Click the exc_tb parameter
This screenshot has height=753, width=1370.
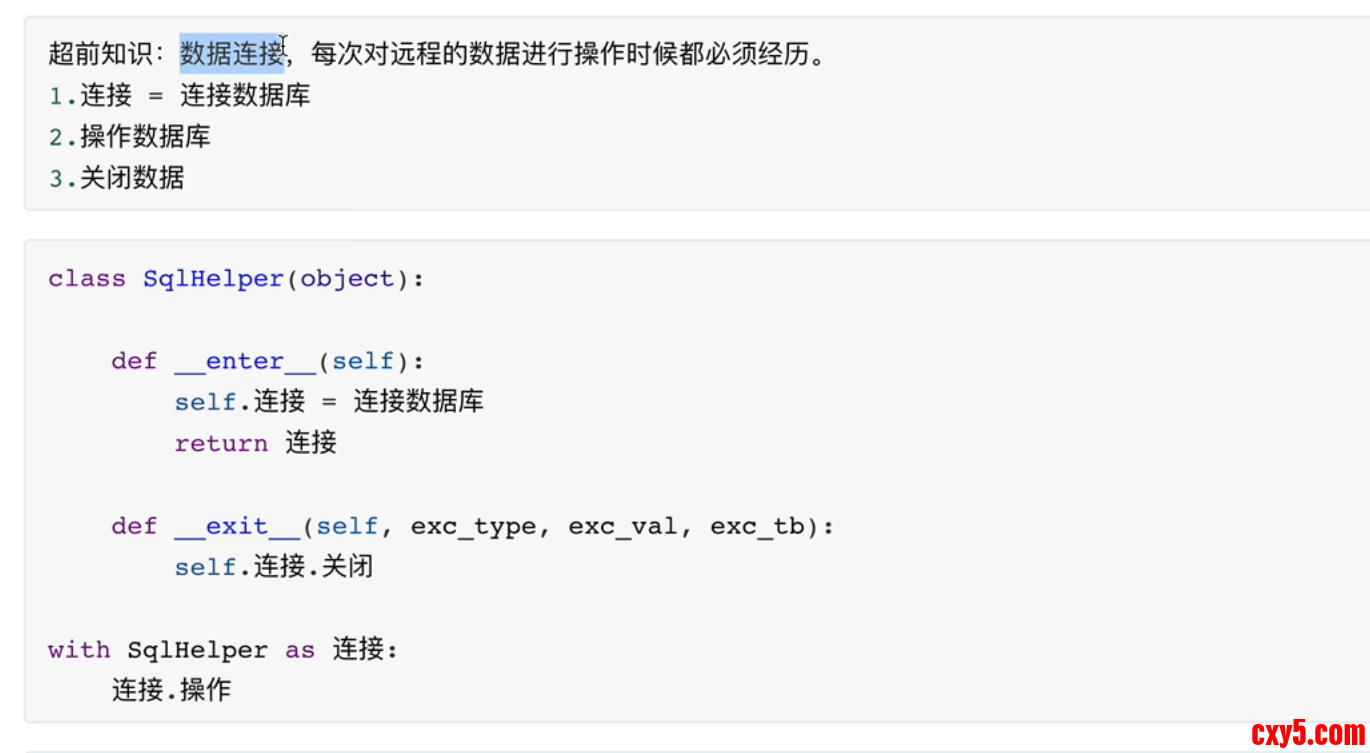point(757,526)
